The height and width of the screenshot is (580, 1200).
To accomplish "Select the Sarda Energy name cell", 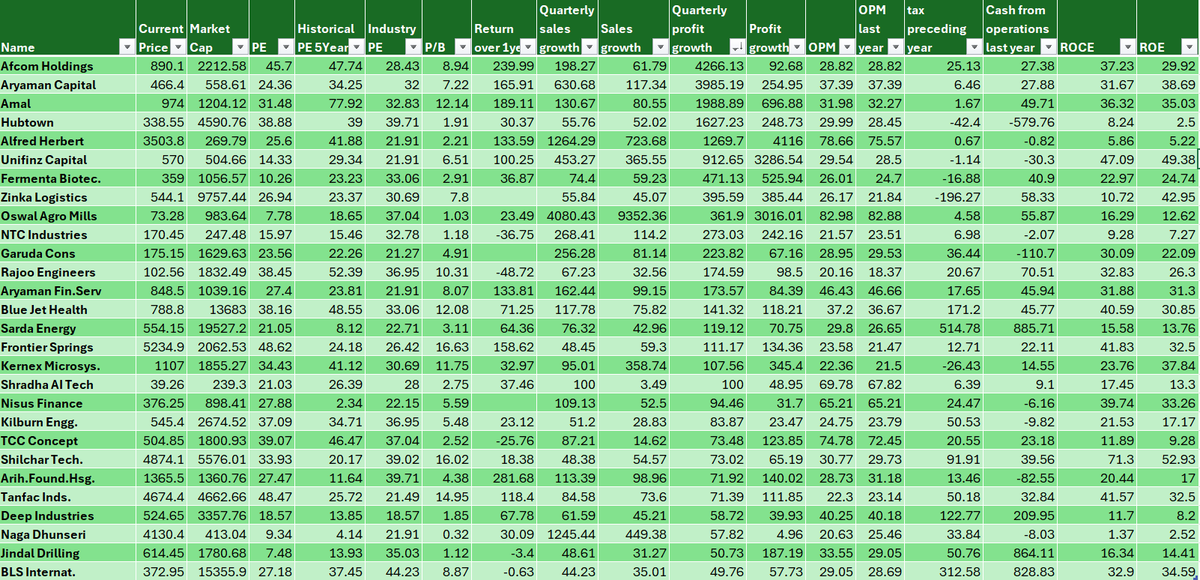I will coord(68,328).
